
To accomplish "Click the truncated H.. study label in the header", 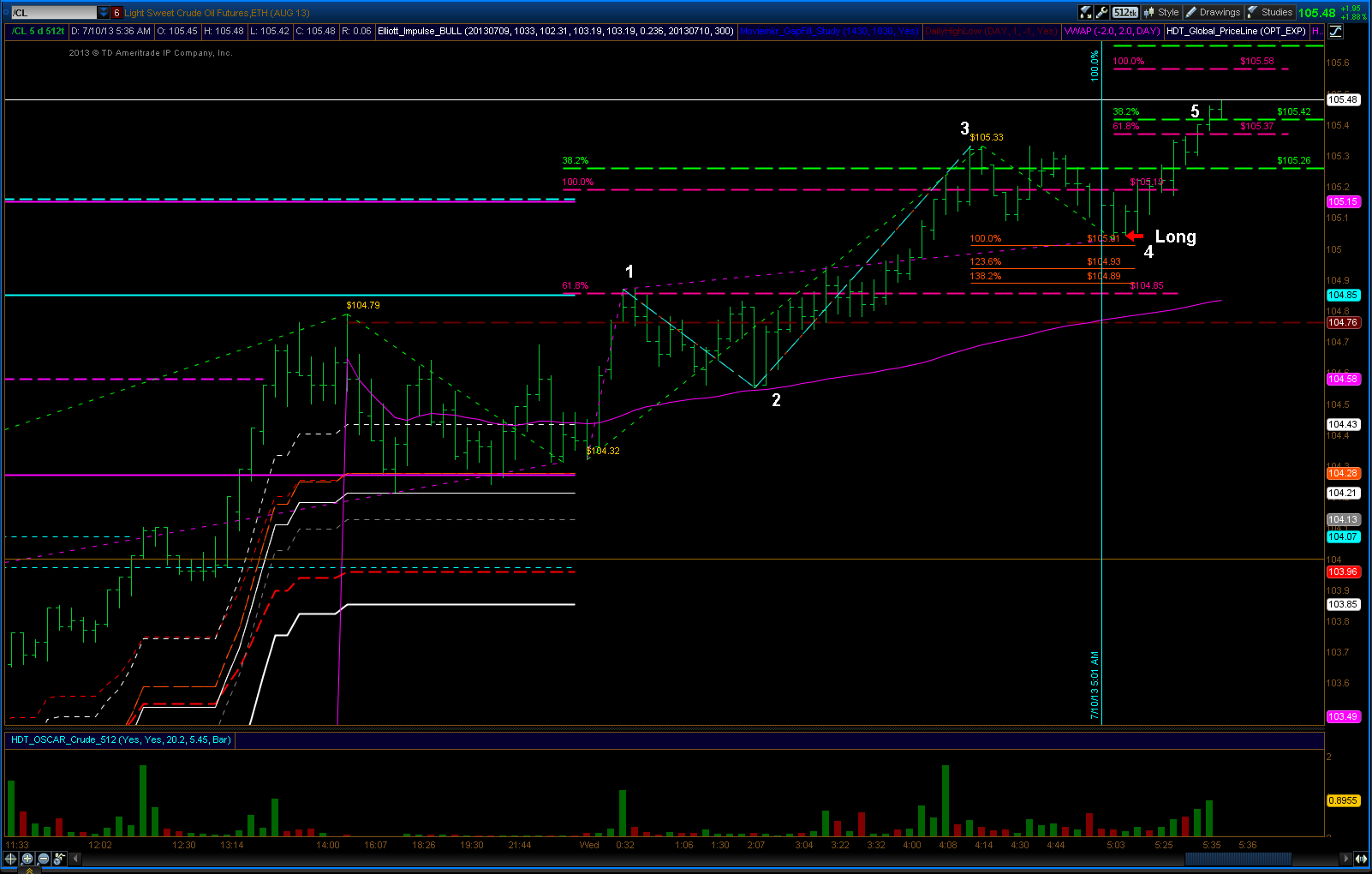I will [1316, 31].
